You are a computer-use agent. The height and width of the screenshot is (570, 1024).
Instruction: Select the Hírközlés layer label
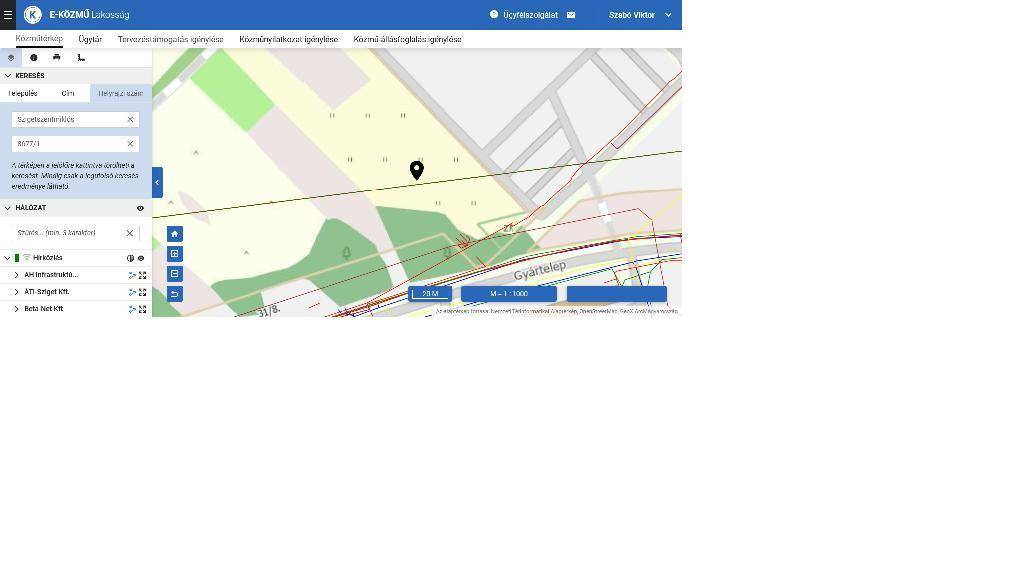[48, 258]
